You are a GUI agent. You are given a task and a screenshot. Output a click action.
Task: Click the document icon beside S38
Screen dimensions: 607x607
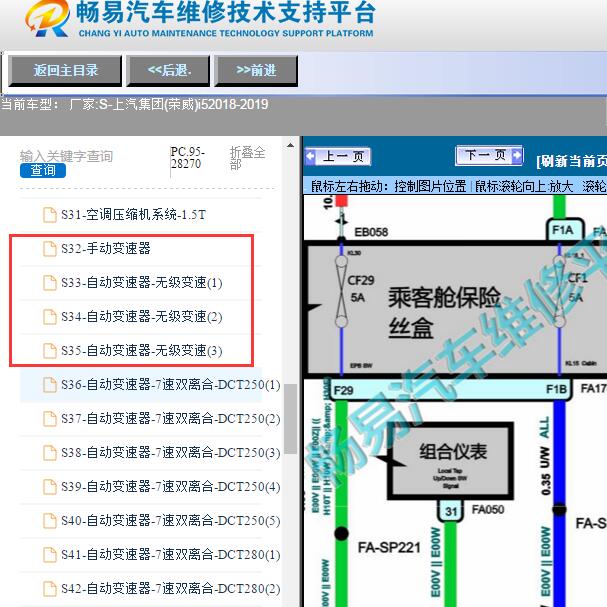click(x=50, y=453)
